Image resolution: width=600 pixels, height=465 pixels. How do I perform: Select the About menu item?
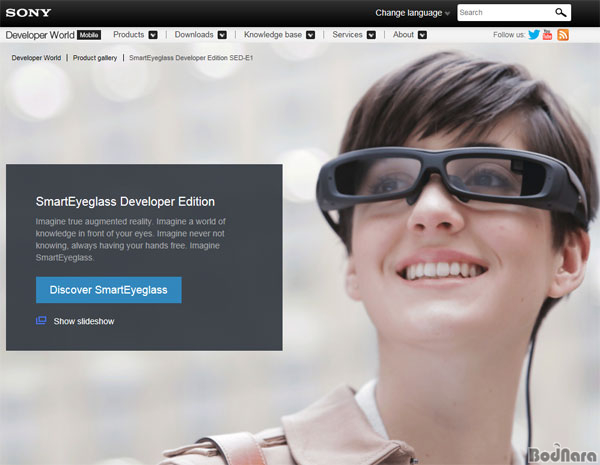pyautogui.click(x=403, y=34)
